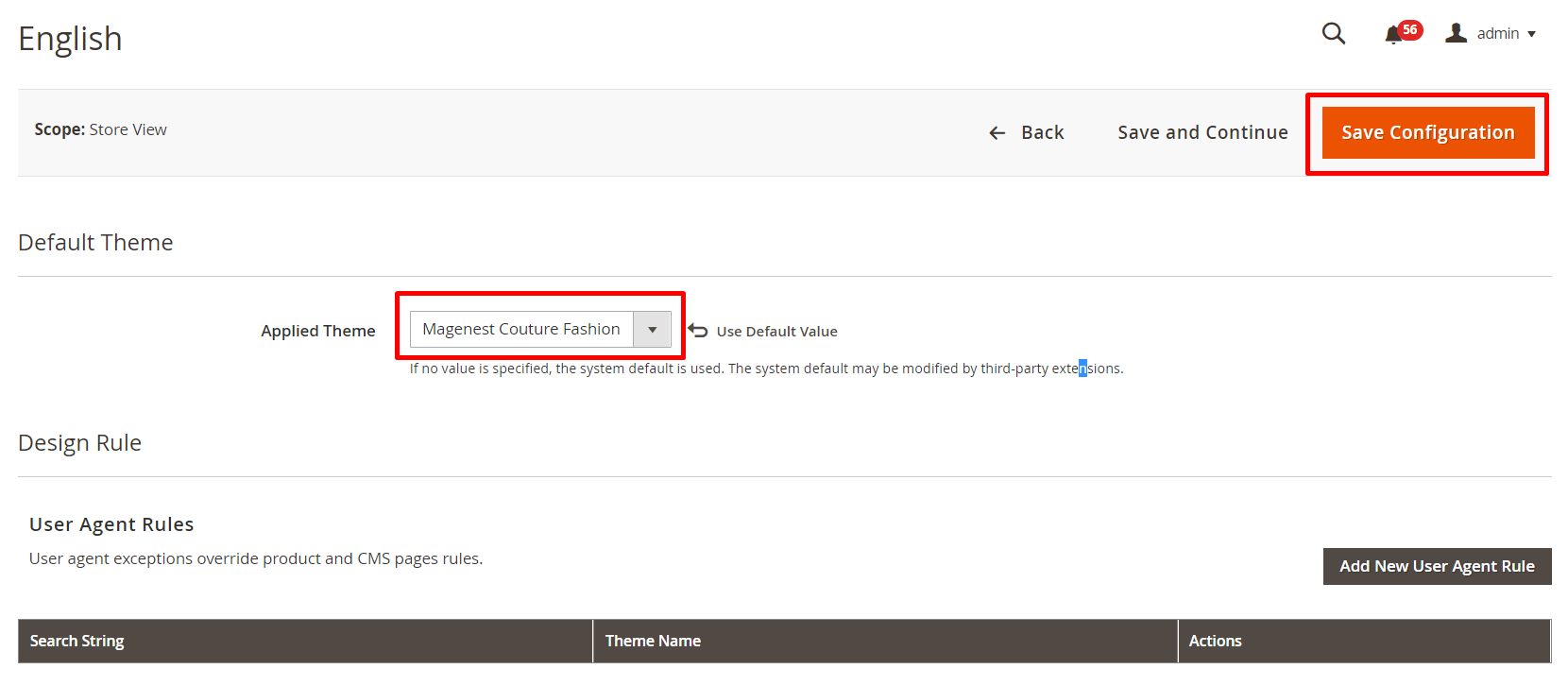The image size is (1568, 686).
Task: Click Add New User Agent Rule
Action: [1437, 566]
